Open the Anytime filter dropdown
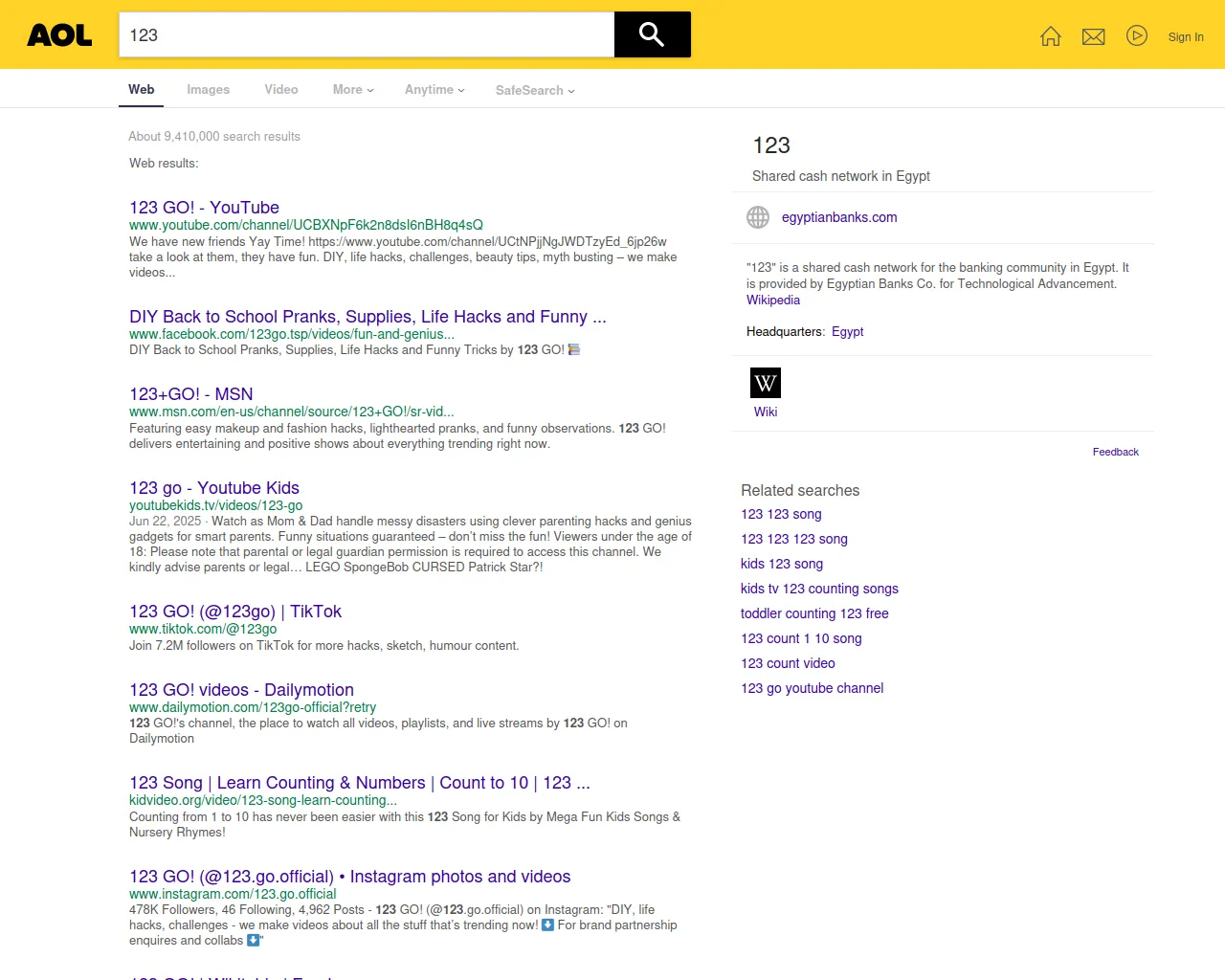The width and height of the screenshot is (1225, 980). 434,90
